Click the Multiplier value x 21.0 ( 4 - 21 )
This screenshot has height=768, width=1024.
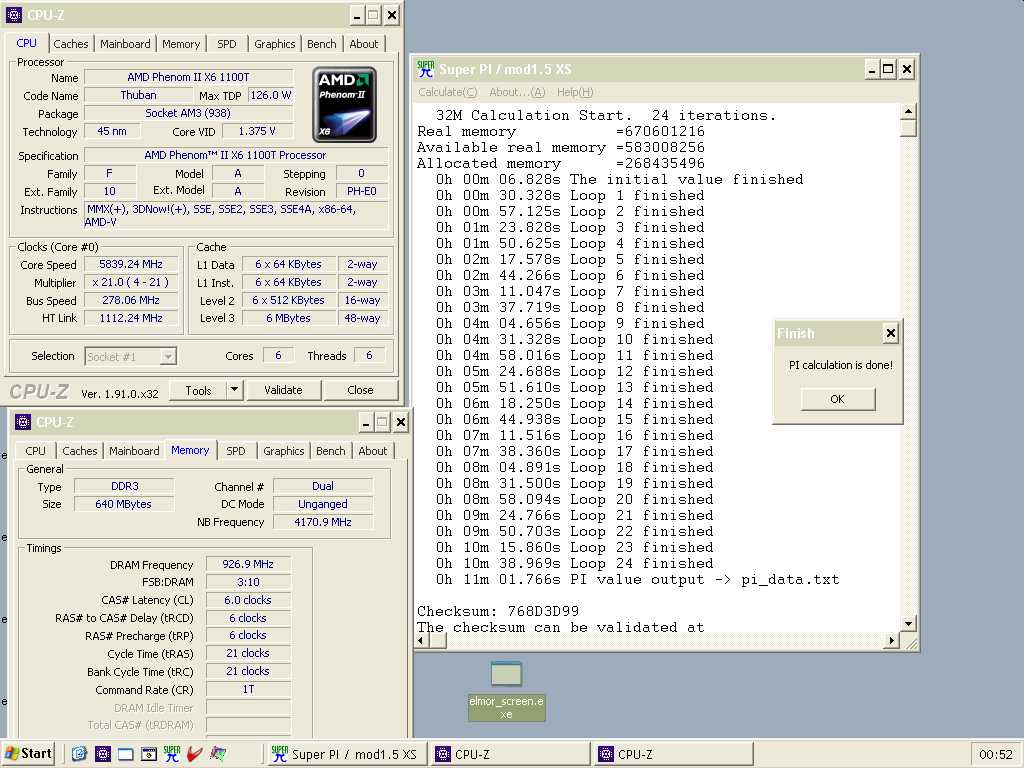[131, 282]
